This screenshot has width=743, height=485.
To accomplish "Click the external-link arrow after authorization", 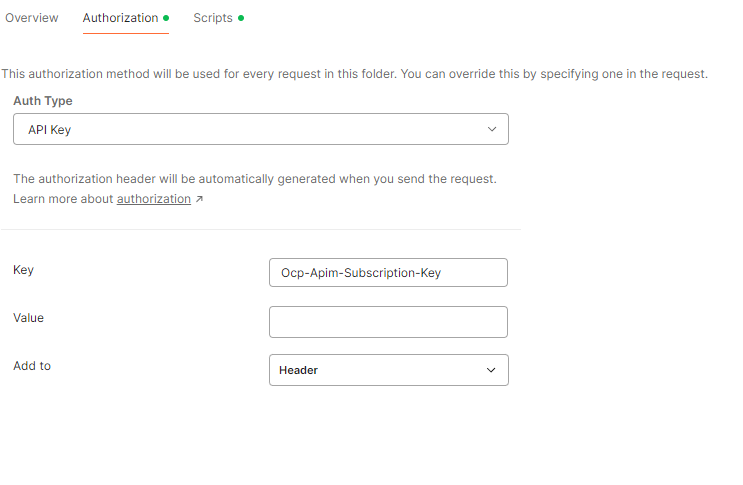I will [199, 199].
